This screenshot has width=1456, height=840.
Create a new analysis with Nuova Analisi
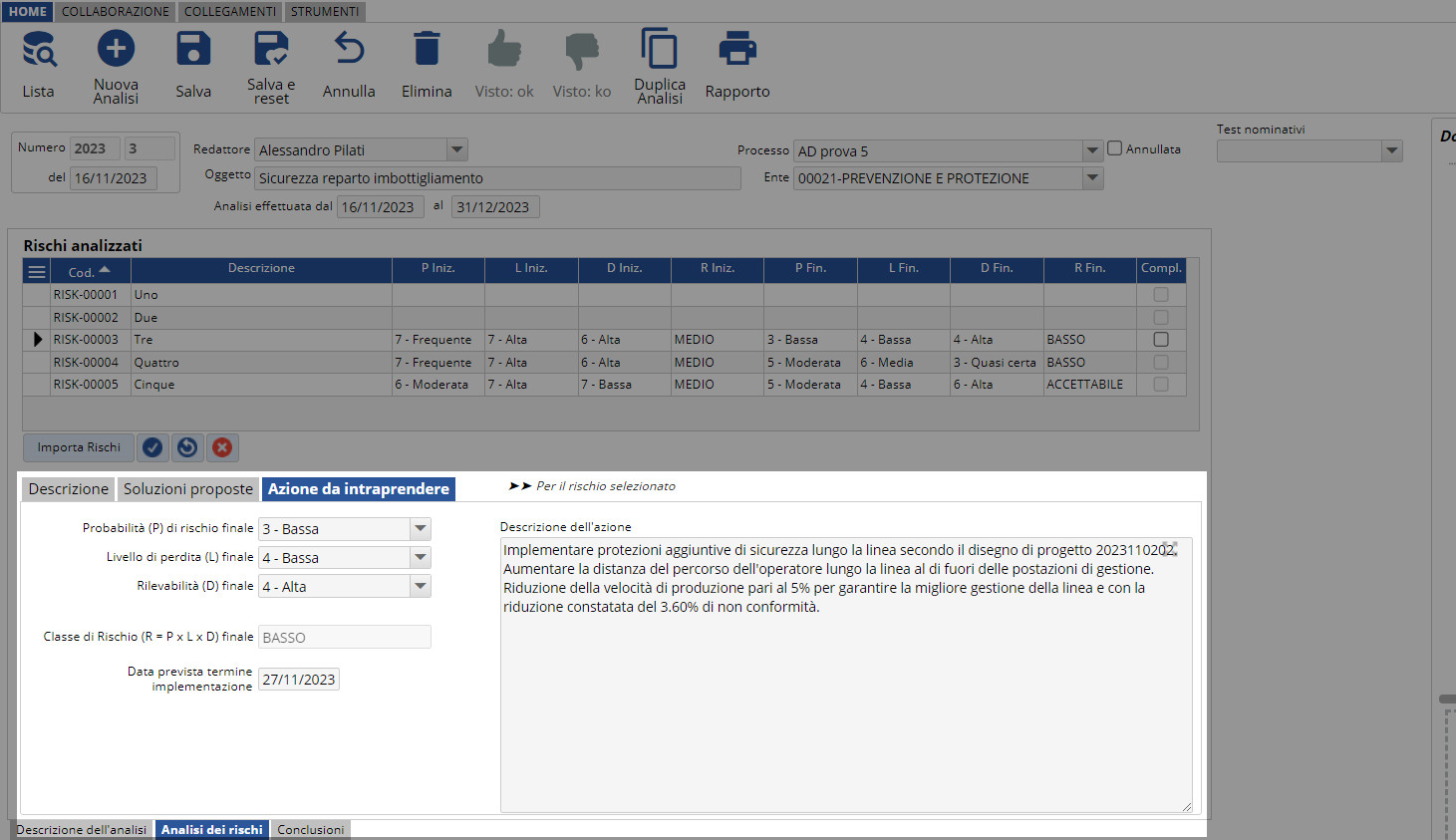(x=116, y=50)
